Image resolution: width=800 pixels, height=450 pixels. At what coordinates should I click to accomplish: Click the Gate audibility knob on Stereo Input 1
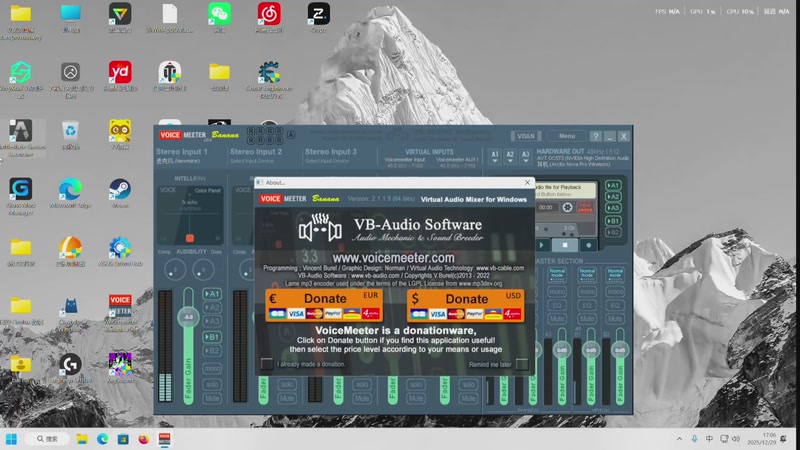point(203,270)
